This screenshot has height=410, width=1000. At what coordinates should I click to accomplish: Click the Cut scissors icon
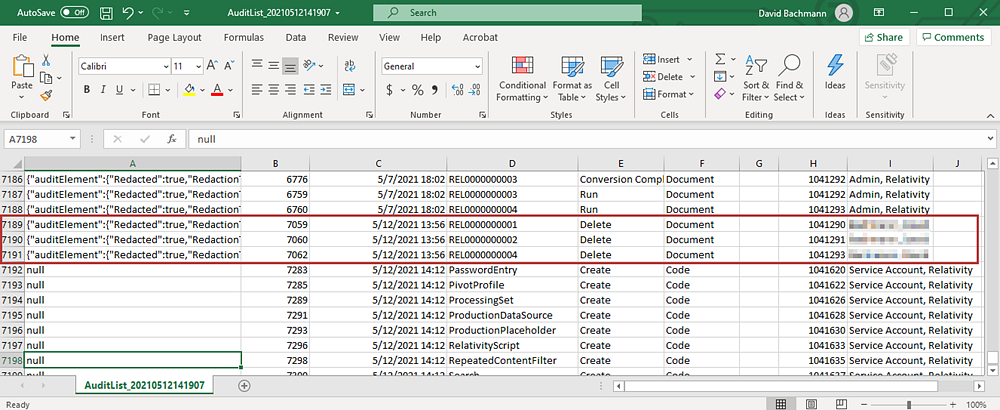(x=46, y=61)
